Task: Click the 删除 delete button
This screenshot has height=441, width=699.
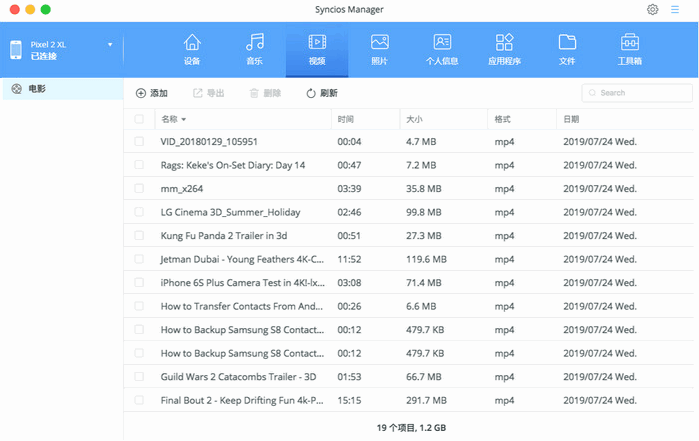Action: [x=265, y=93]
